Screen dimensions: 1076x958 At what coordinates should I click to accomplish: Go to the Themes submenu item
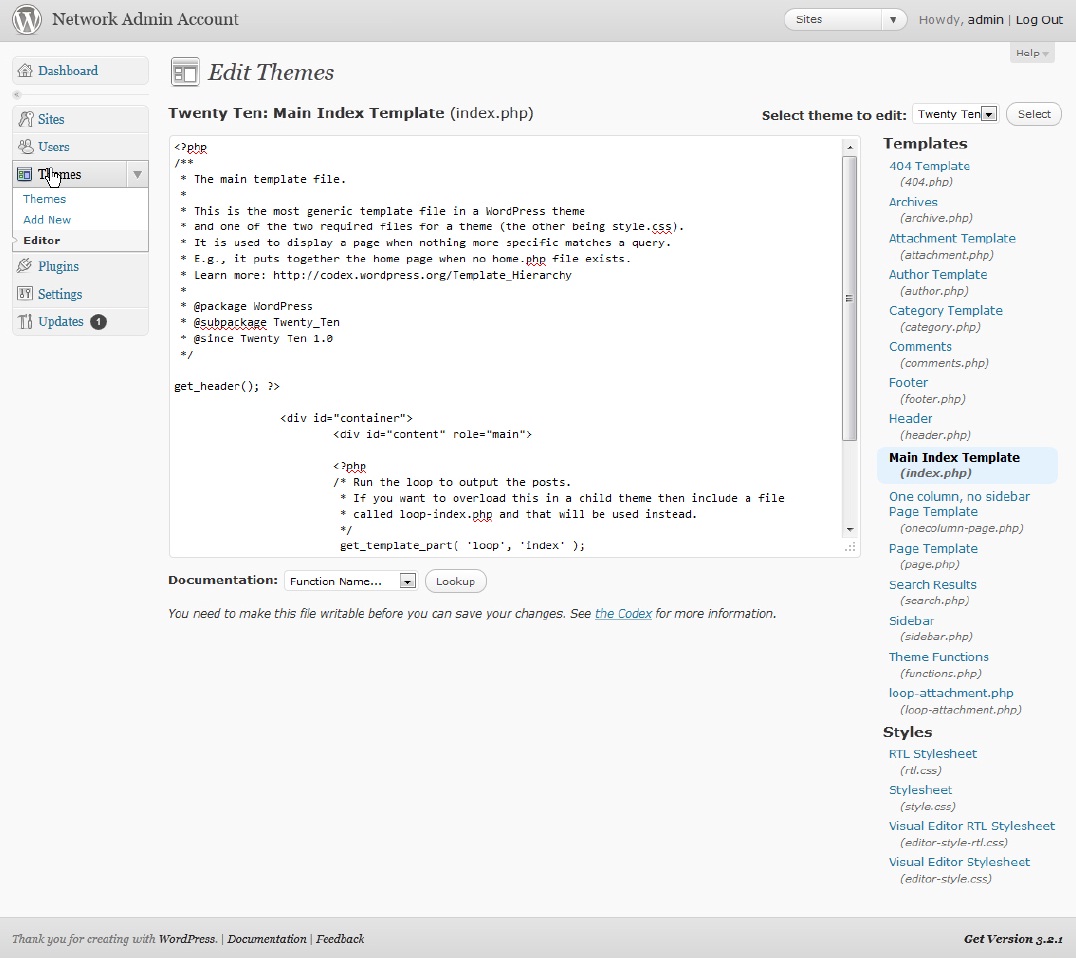(45, 199)
